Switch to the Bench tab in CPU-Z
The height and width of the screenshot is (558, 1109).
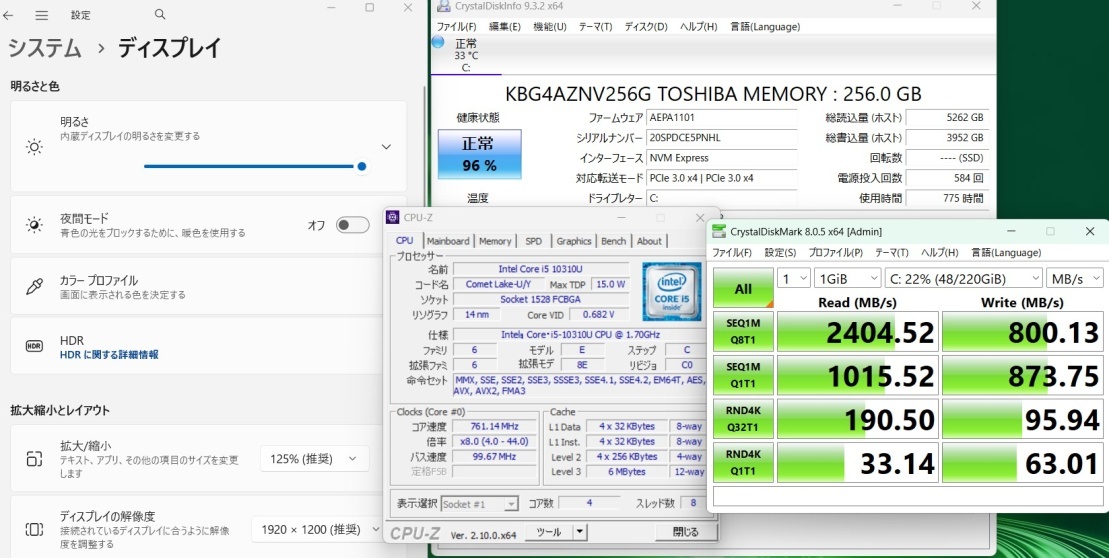point(613,241)
